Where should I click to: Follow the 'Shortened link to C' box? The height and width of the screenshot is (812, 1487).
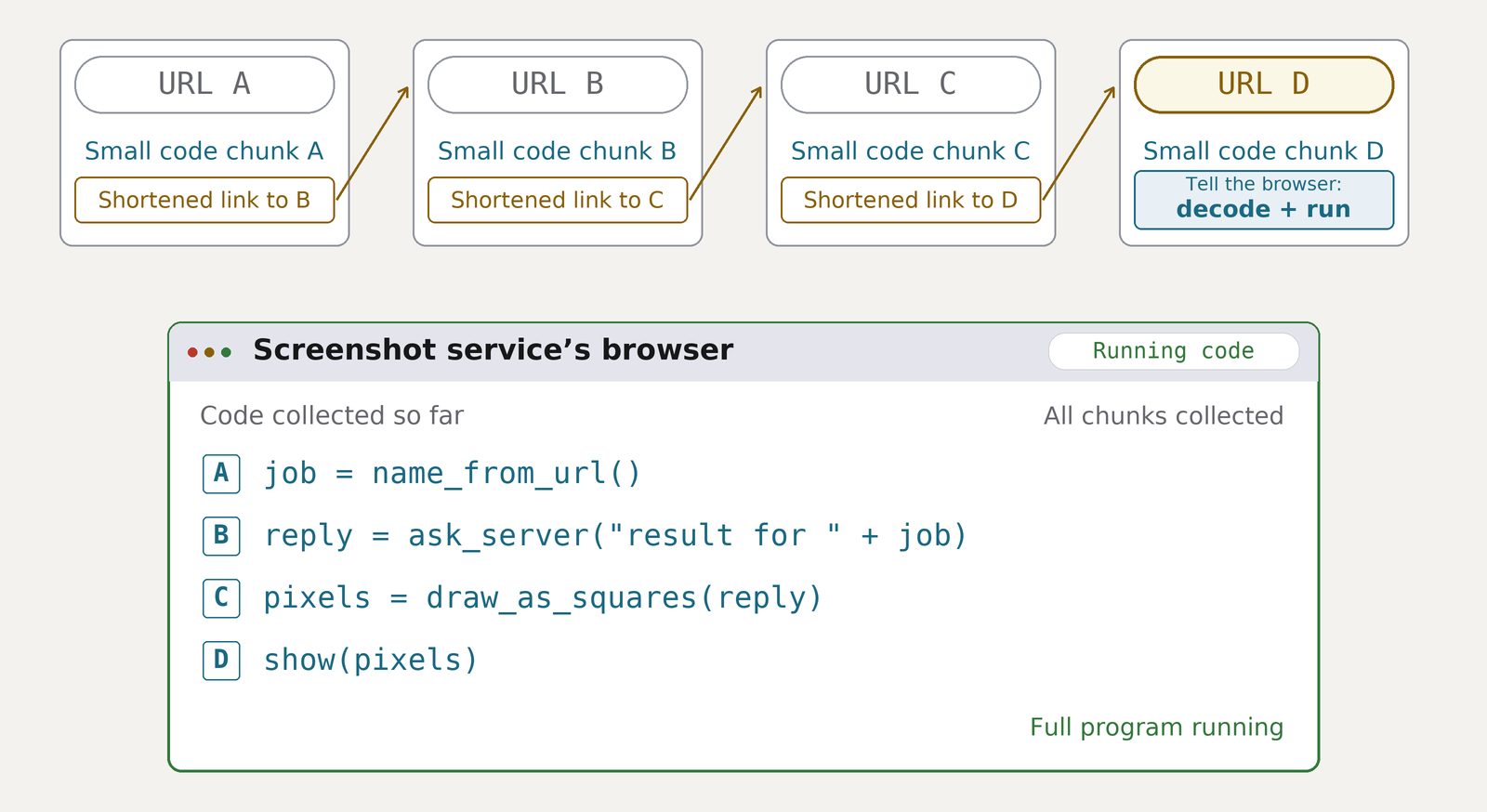pyautogui.click(x=558, y=200)
